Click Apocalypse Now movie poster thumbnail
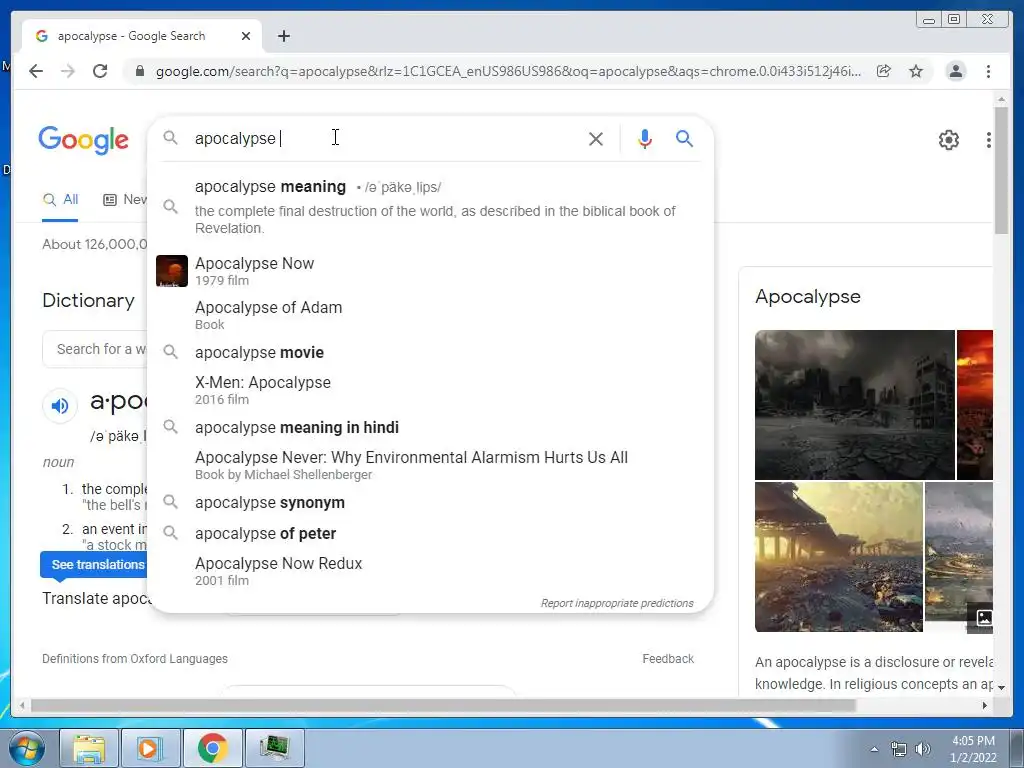The image size is (1024, 768). [172, 271]
